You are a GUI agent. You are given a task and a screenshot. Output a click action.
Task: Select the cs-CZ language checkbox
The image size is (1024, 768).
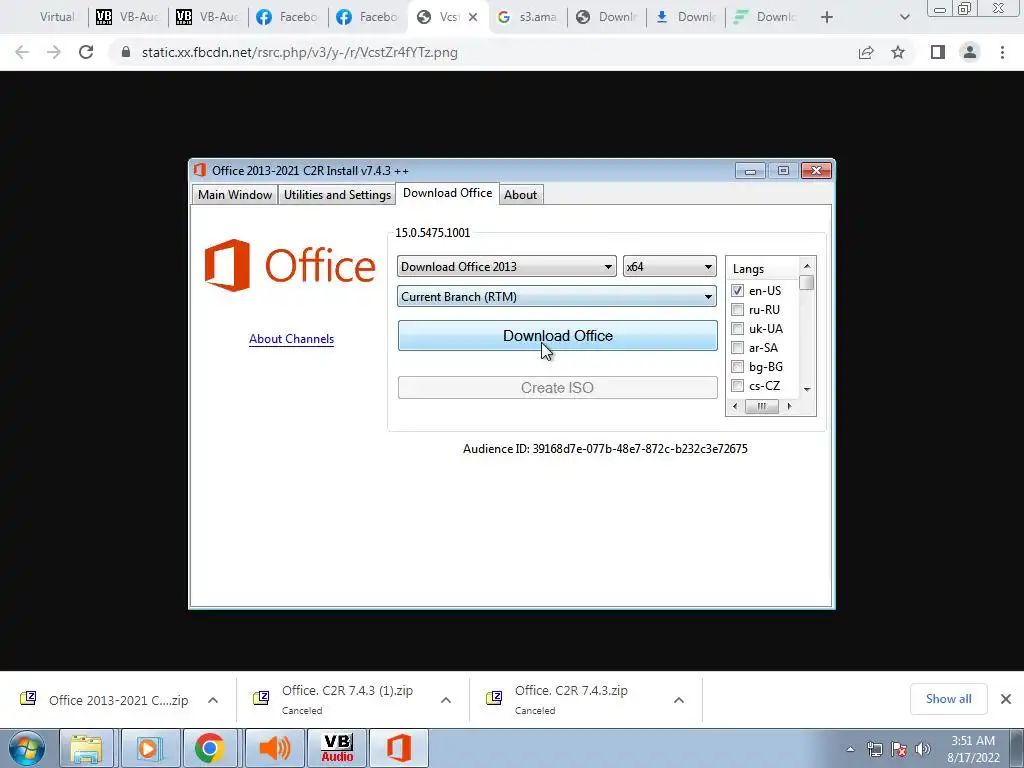[x=737, y=385]
